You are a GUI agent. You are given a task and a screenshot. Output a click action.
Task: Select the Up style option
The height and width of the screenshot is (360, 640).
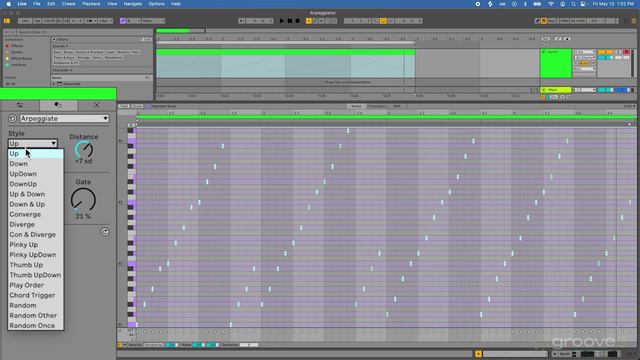[36, 153]
